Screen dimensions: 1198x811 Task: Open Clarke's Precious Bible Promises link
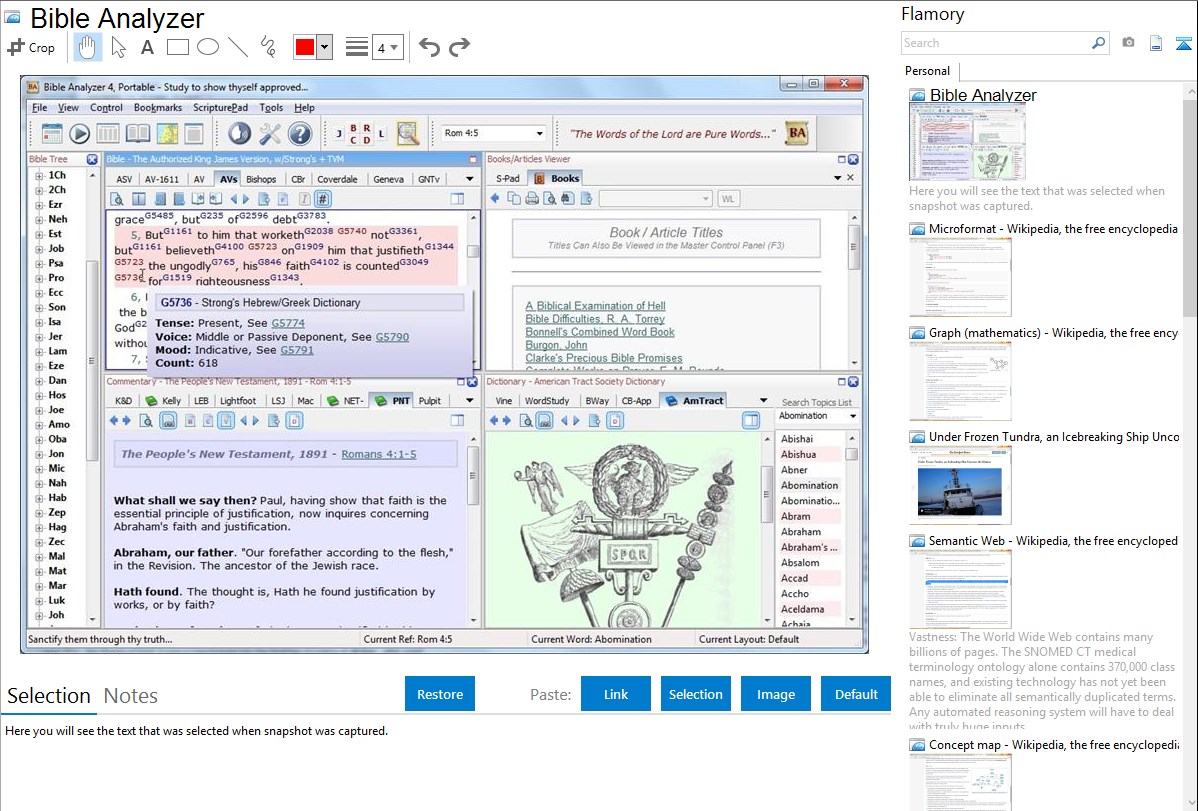(604, 358)
